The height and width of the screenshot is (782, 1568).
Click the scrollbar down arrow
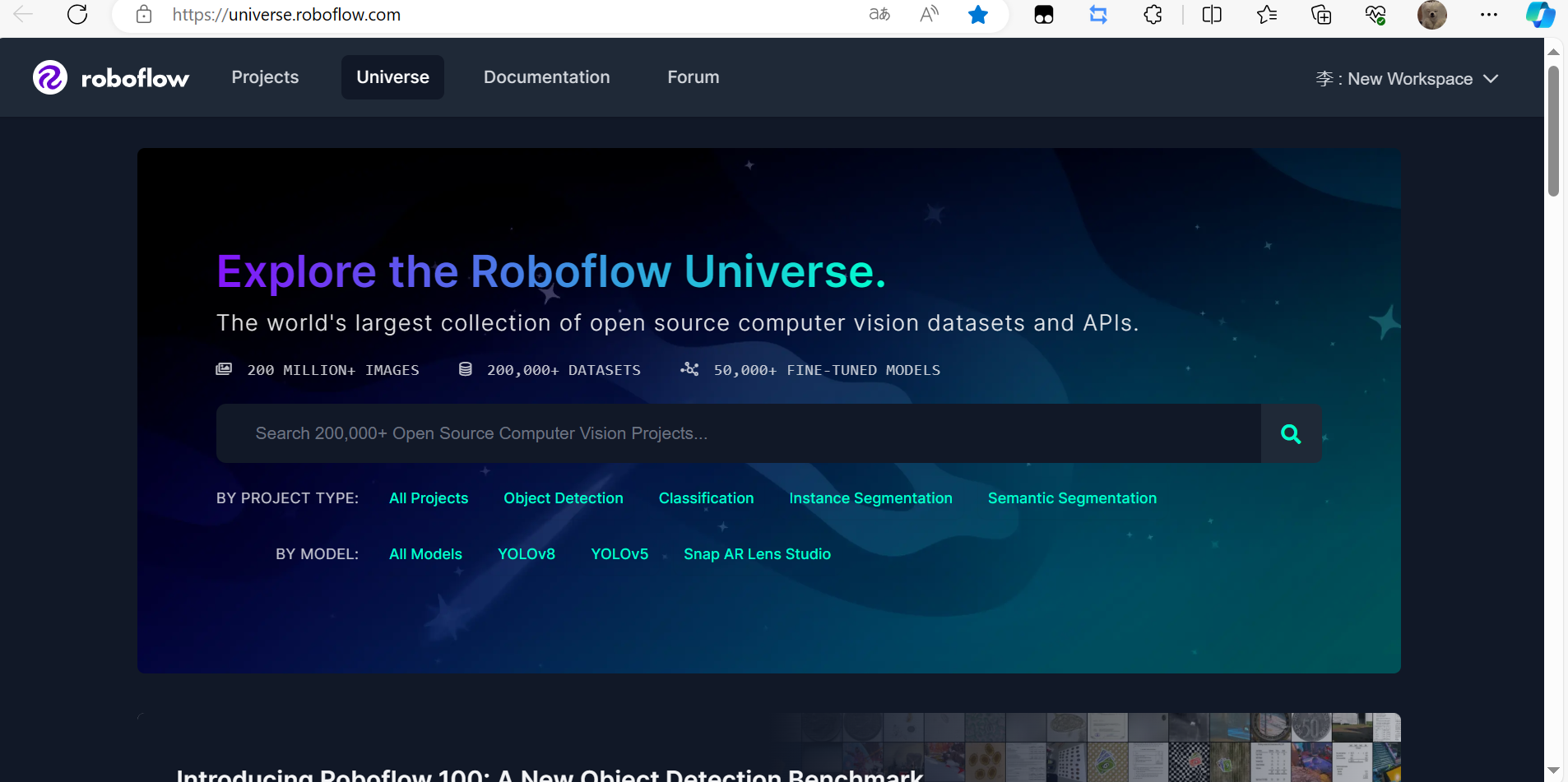1553,770
